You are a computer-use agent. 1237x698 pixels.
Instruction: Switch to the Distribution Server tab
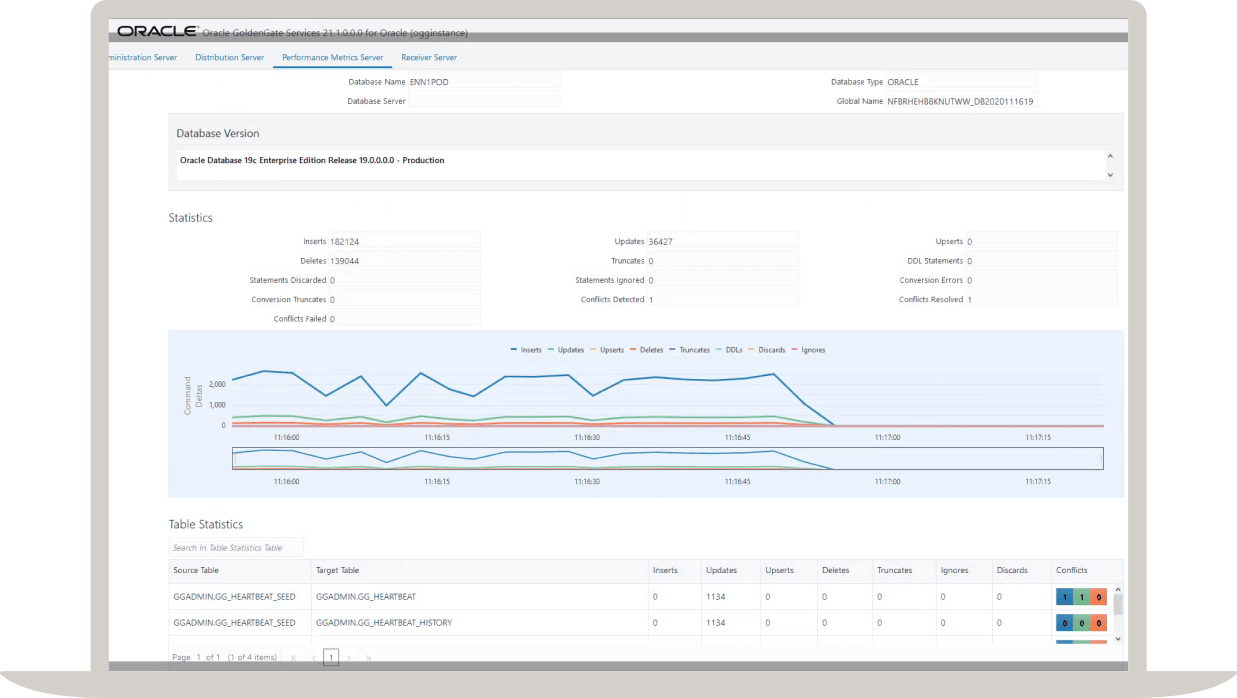pos(229,58)
